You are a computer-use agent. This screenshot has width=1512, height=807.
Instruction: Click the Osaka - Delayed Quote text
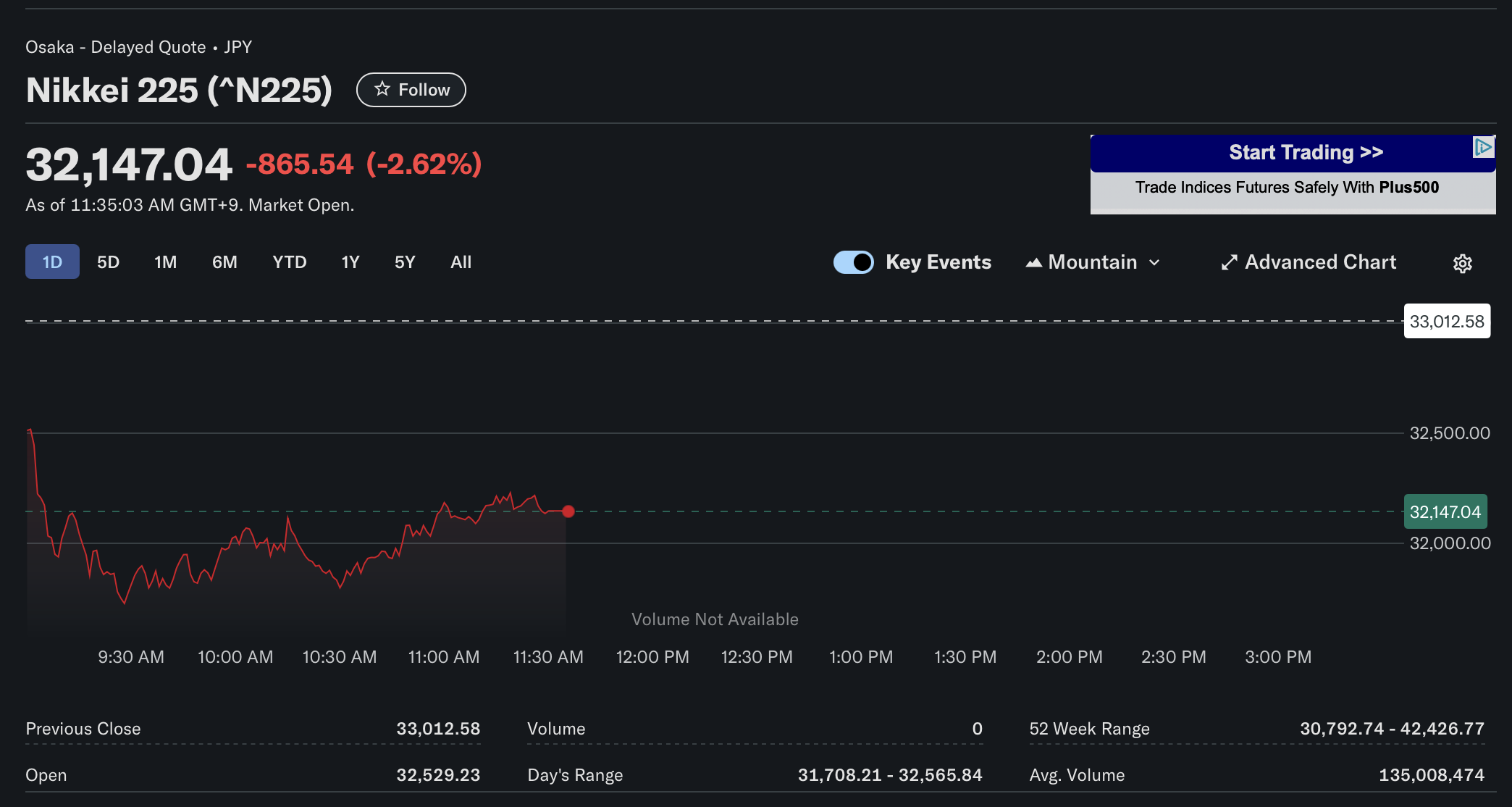point(116,47)
